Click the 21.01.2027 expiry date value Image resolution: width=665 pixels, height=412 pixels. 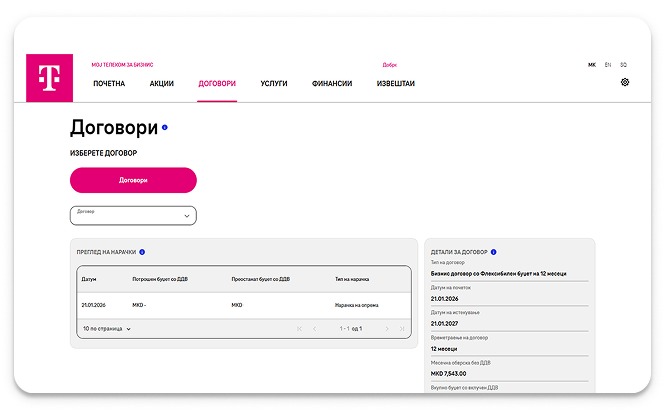point(444,324)
